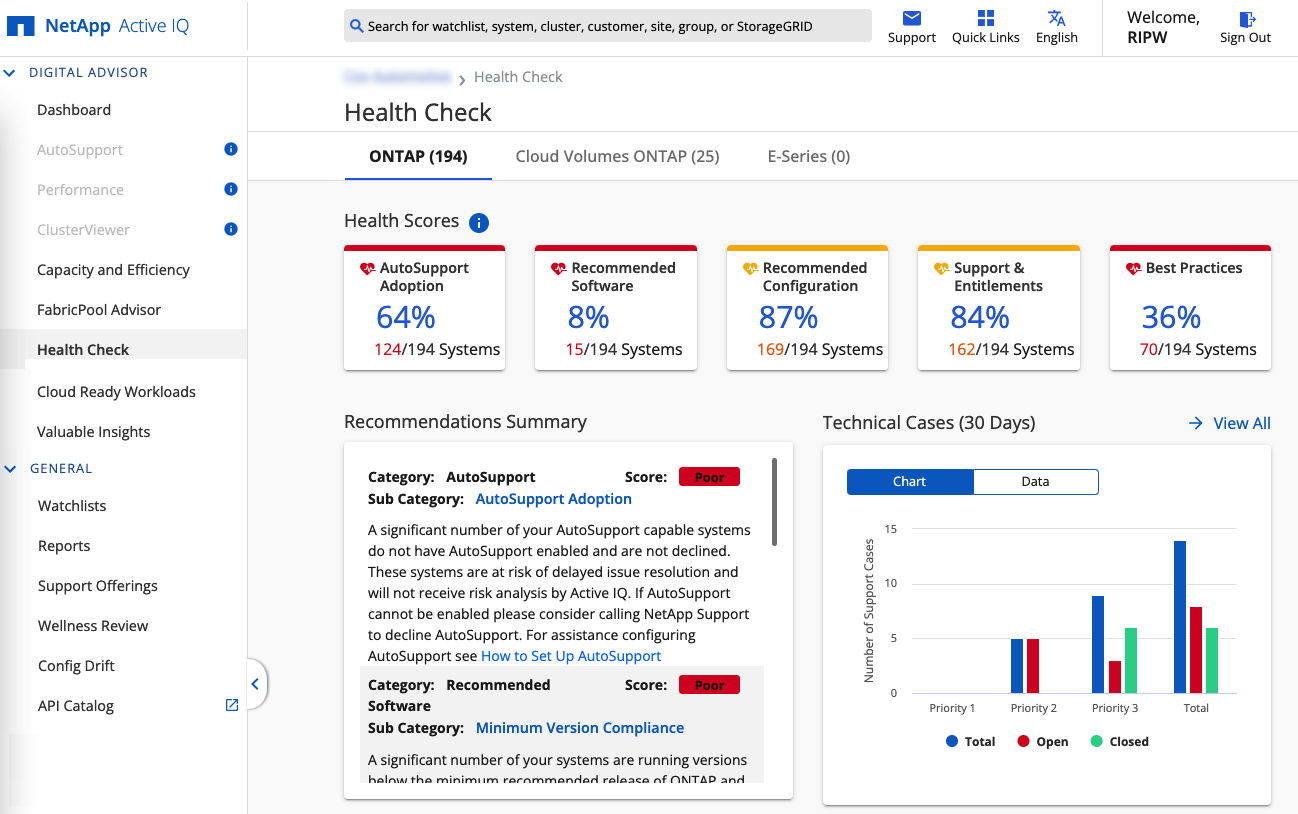Collapse the left sidebar with chevron
Viewport: 1298px width, 814px height.
[x=255, y=684]
